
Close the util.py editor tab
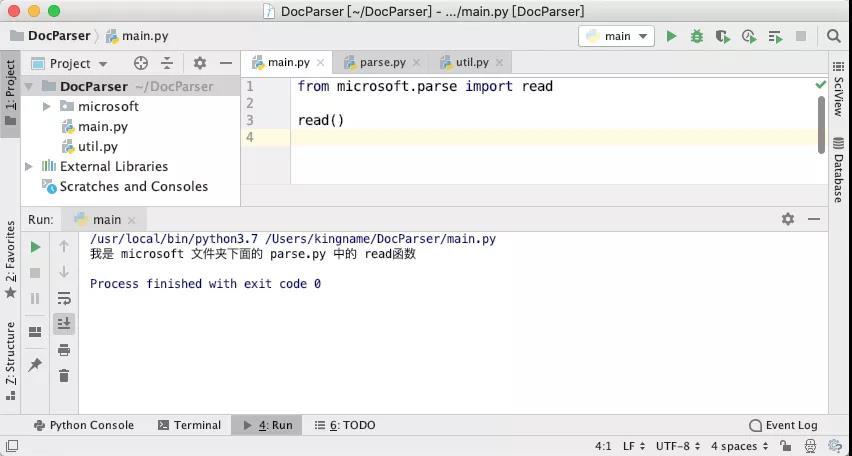499,63
